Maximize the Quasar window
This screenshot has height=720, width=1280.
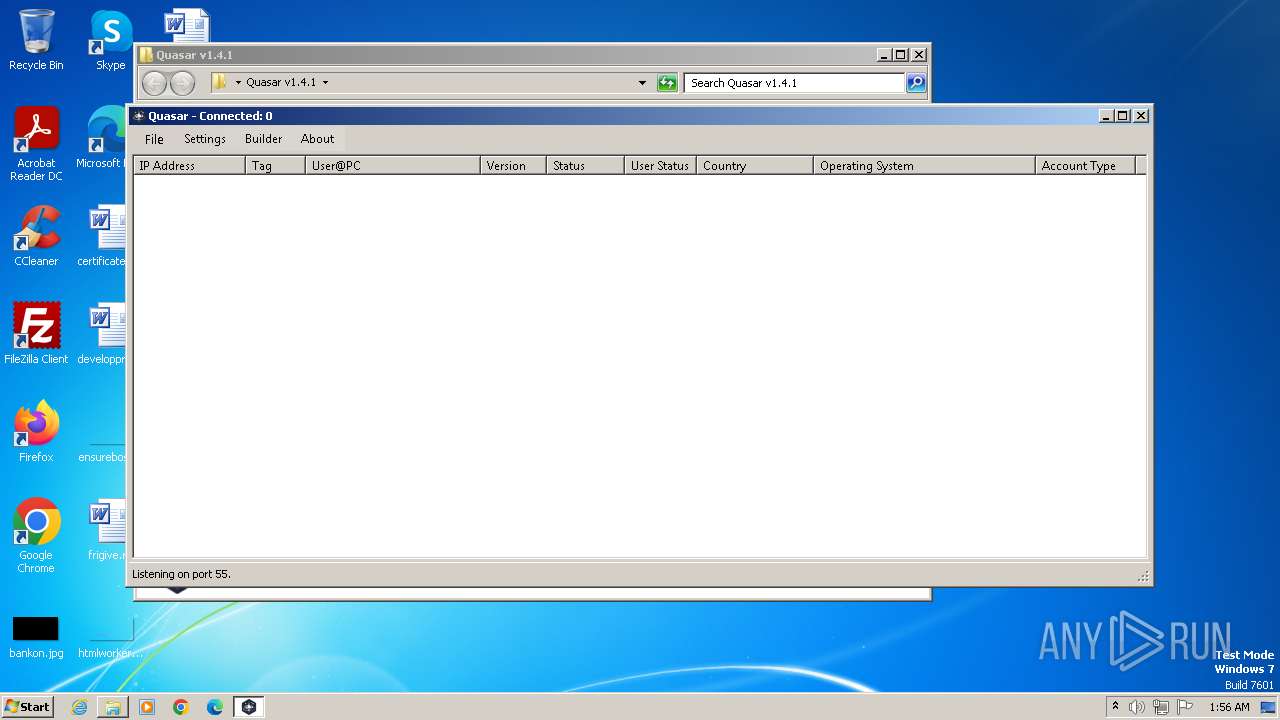pos(1123,116)
